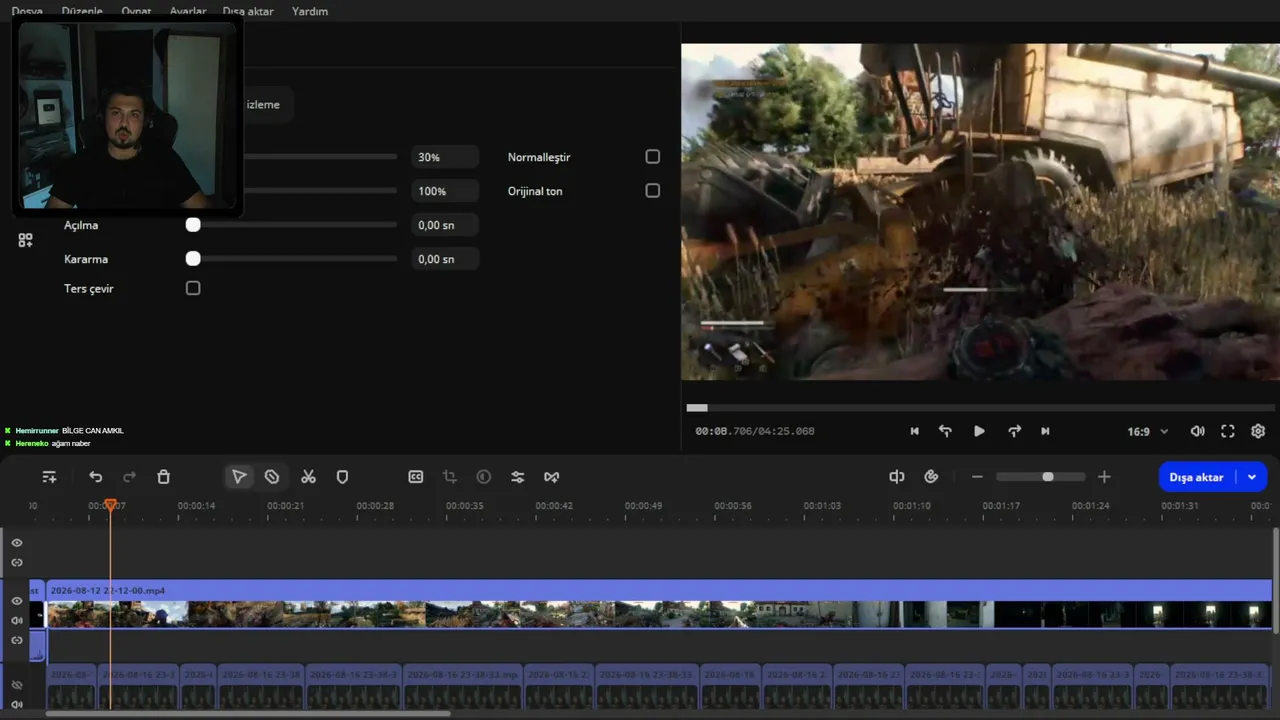The width and height of the screenshot is (1280, 720).
Task: Click the 100% value field
Action: pos(445,191)
